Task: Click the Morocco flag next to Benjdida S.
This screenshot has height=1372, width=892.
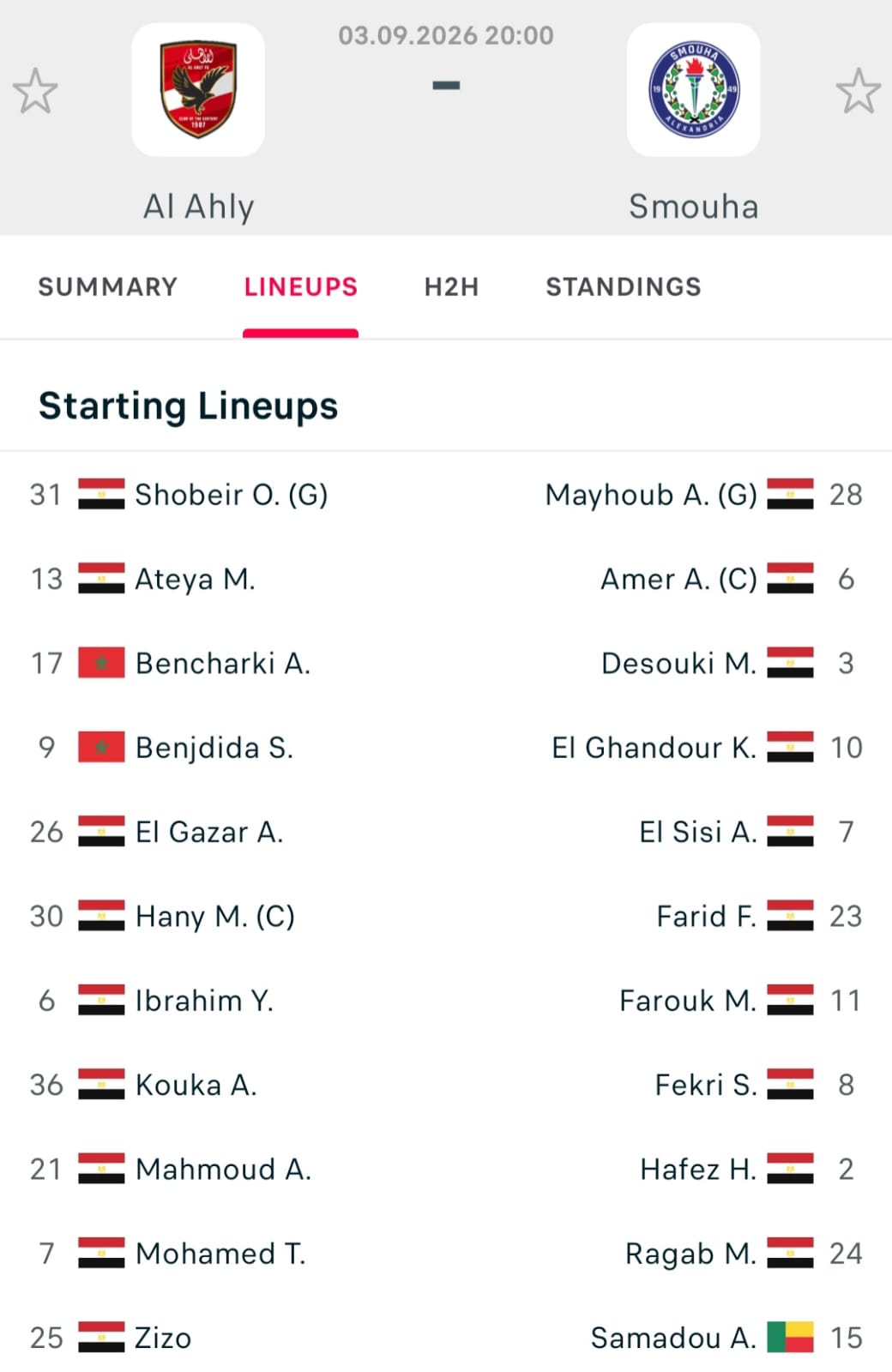Action: point(101,747)
